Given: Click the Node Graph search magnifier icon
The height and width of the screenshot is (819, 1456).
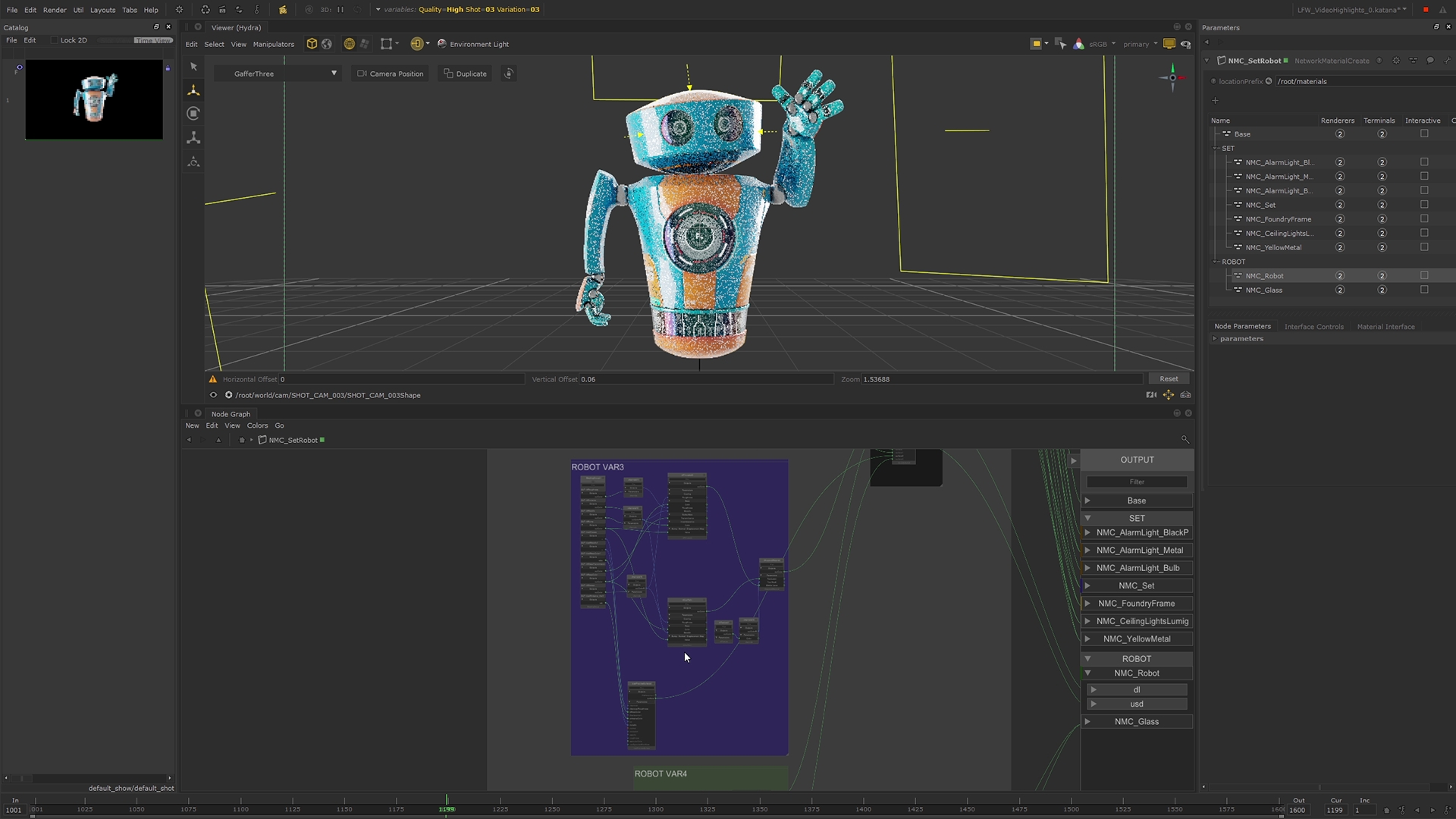Looking at the screenshot, I should pyautogui.click(x=1185, y=440).
